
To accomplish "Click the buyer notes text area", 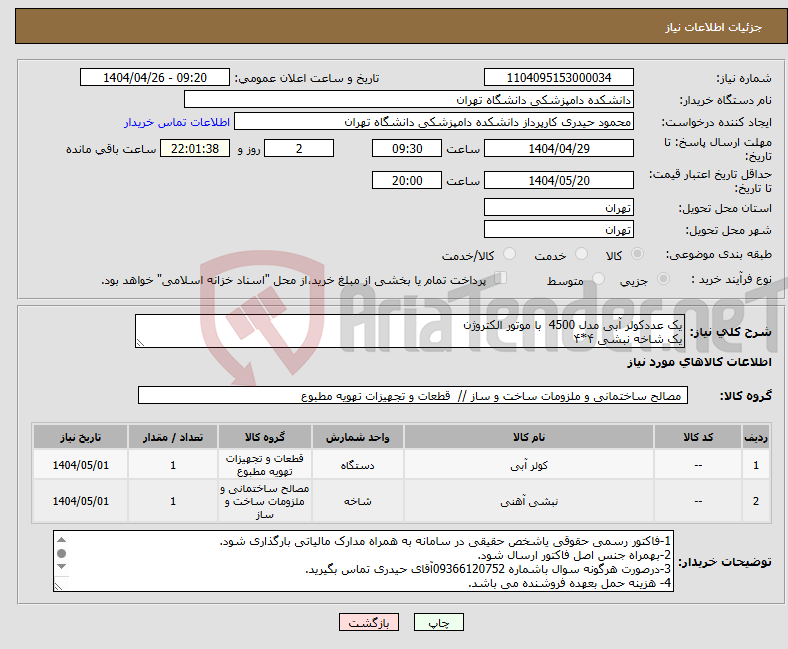I will click(x=363, y=561).
